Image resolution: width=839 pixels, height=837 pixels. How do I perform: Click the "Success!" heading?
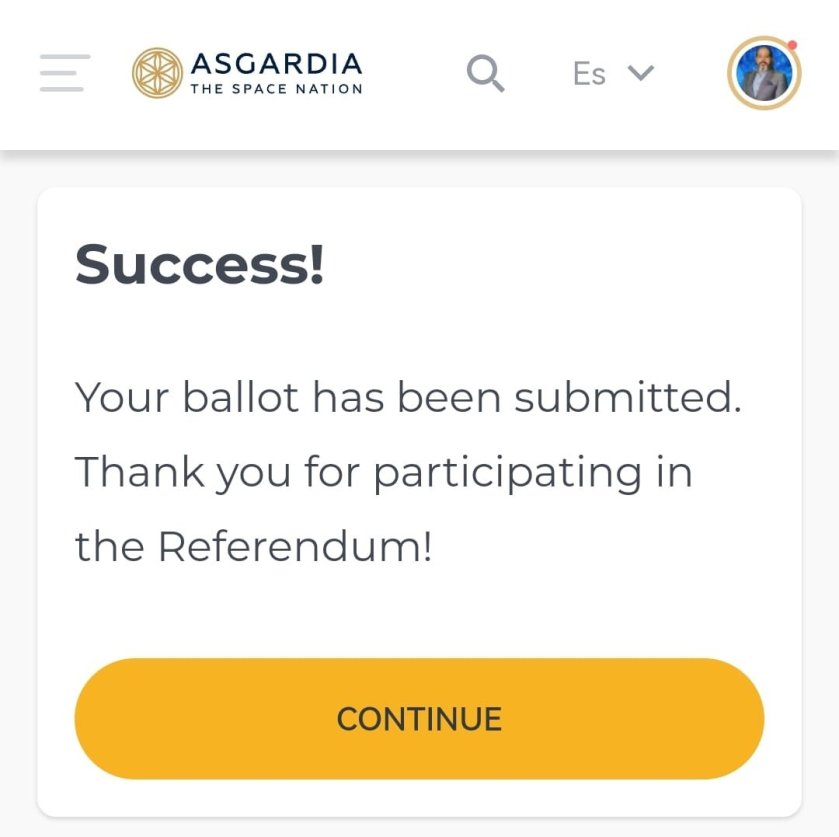200,265
